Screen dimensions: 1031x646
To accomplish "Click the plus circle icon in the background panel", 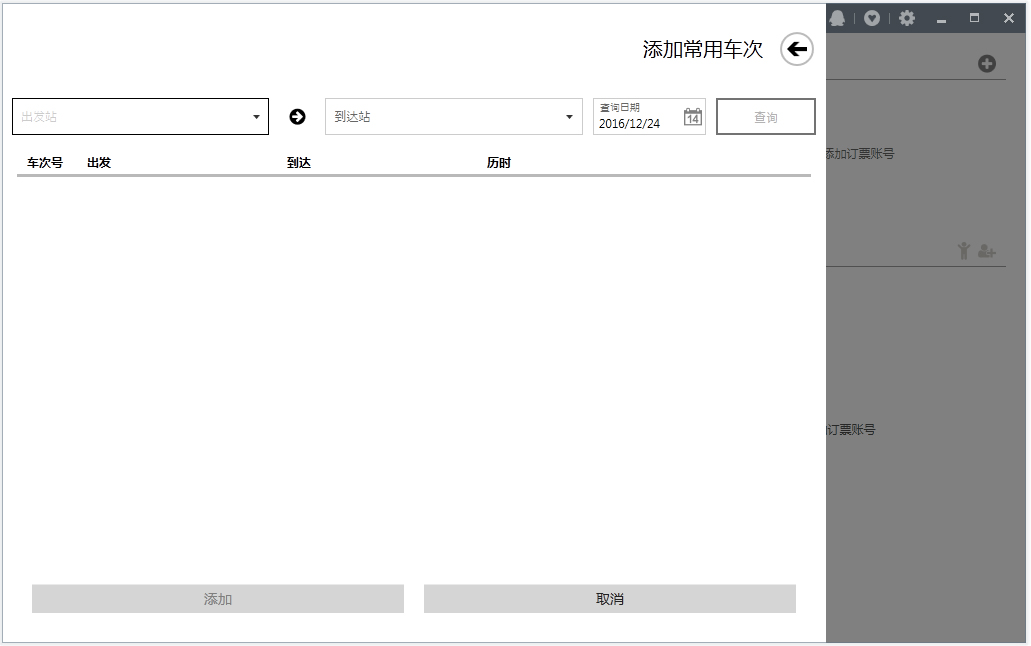I will coord(986,64).
